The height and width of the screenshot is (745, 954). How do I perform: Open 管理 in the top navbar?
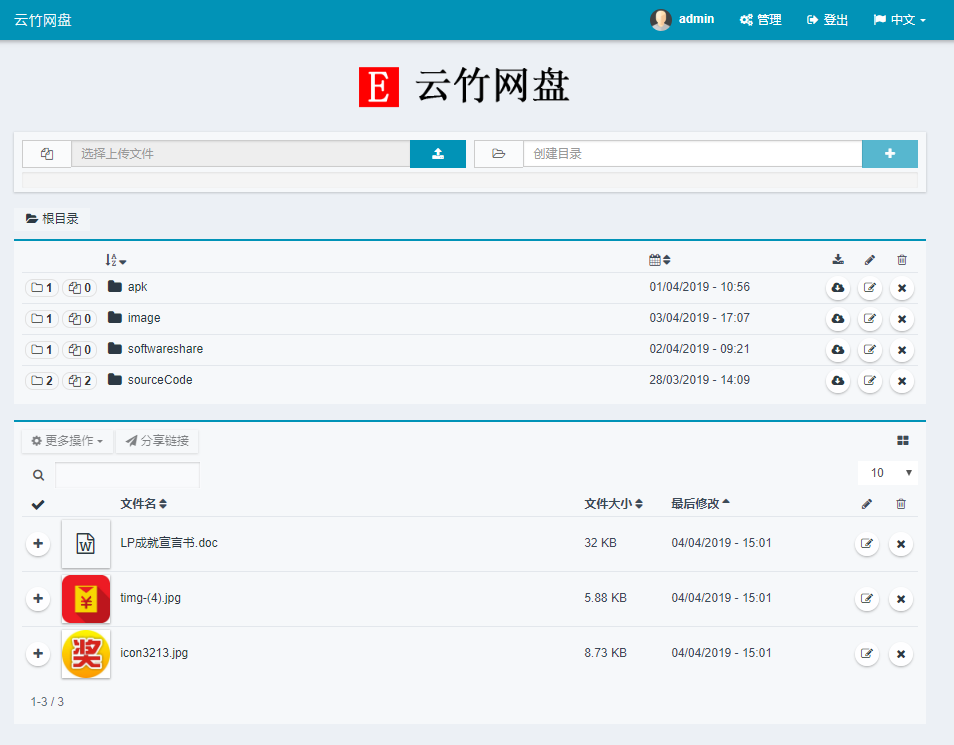[760, 19]
